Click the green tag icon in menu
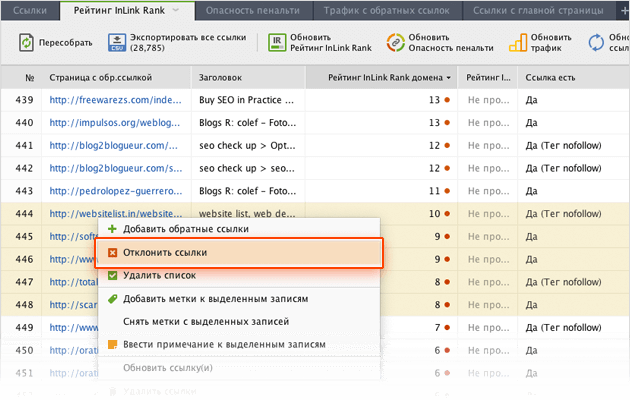 (x=112, y=299)
